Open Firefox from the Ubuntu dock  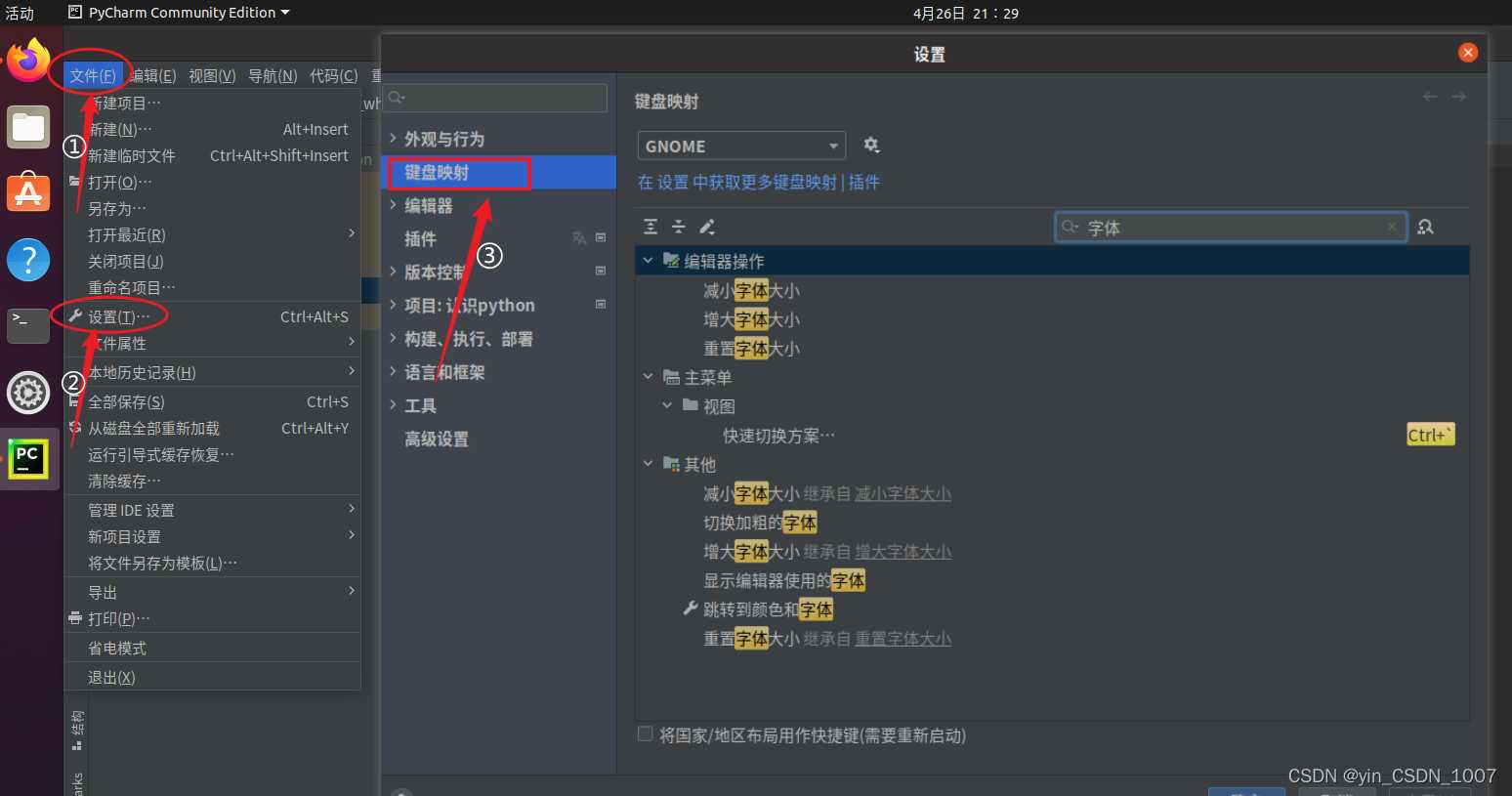point(28,61)
